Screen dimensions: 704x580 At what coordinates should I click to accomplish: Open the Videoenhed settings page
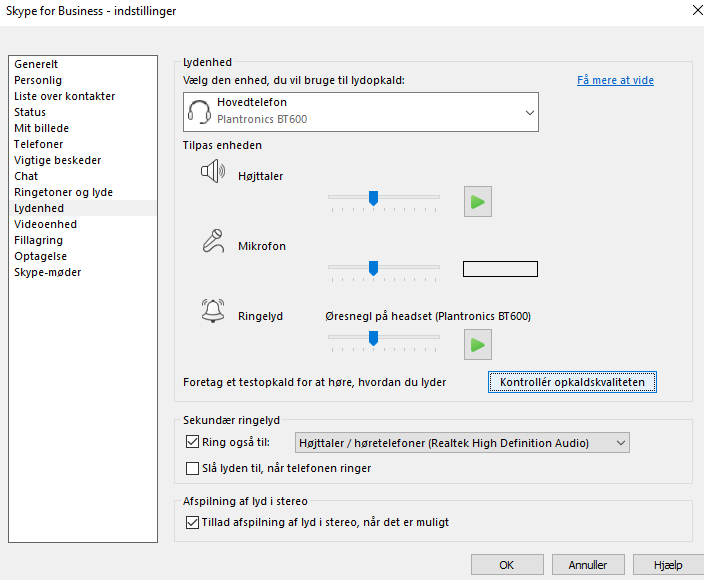45,224
